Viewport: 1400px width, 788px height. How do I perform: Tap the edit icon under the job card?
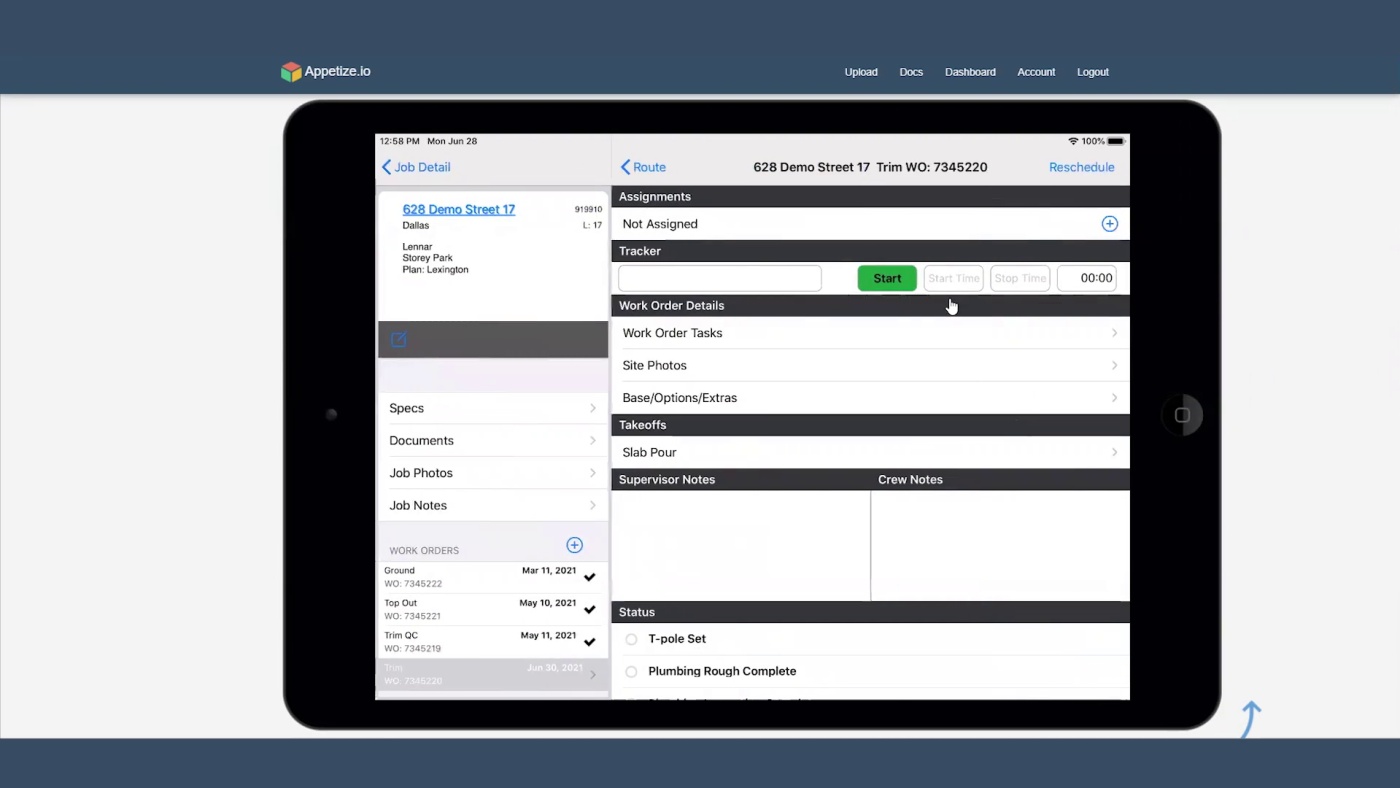tap(398, 340)
